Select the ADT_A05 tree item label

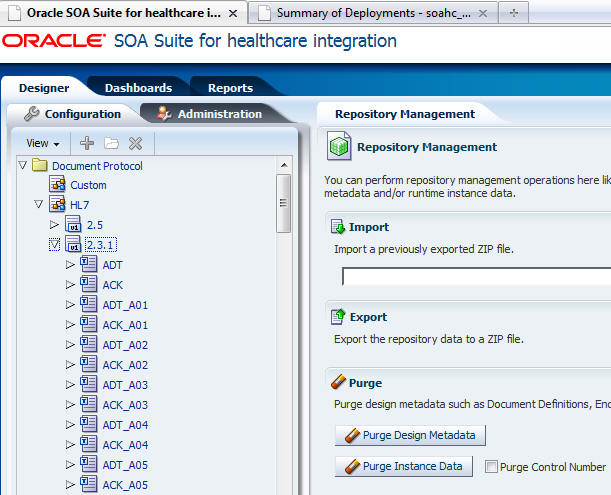click(125, 465)
